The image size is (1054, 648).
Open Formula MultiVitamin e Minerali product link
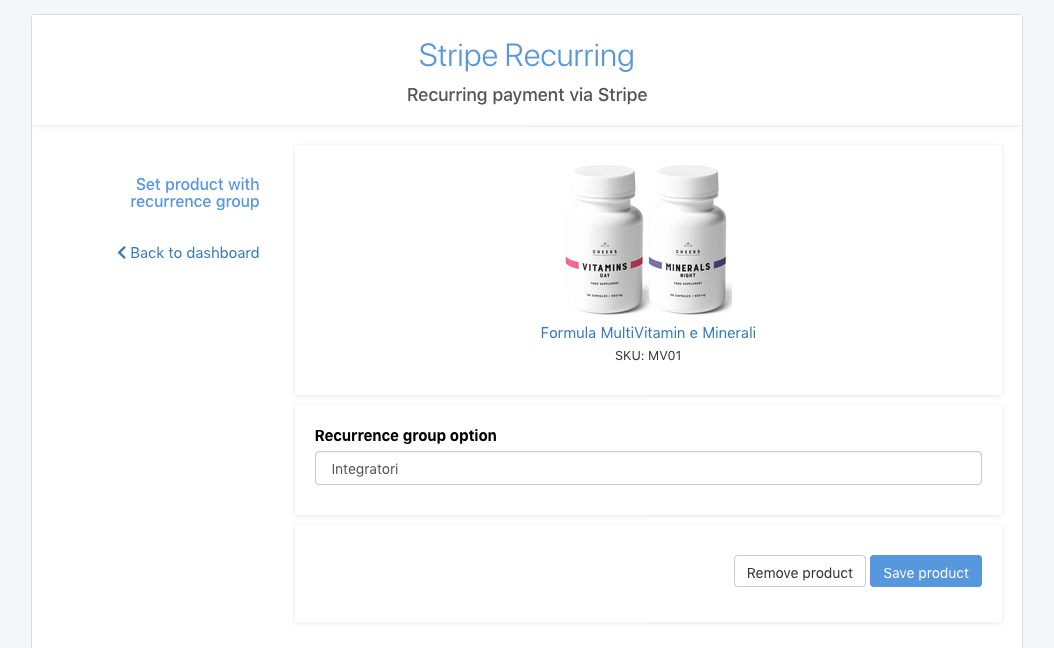(648, 333)
